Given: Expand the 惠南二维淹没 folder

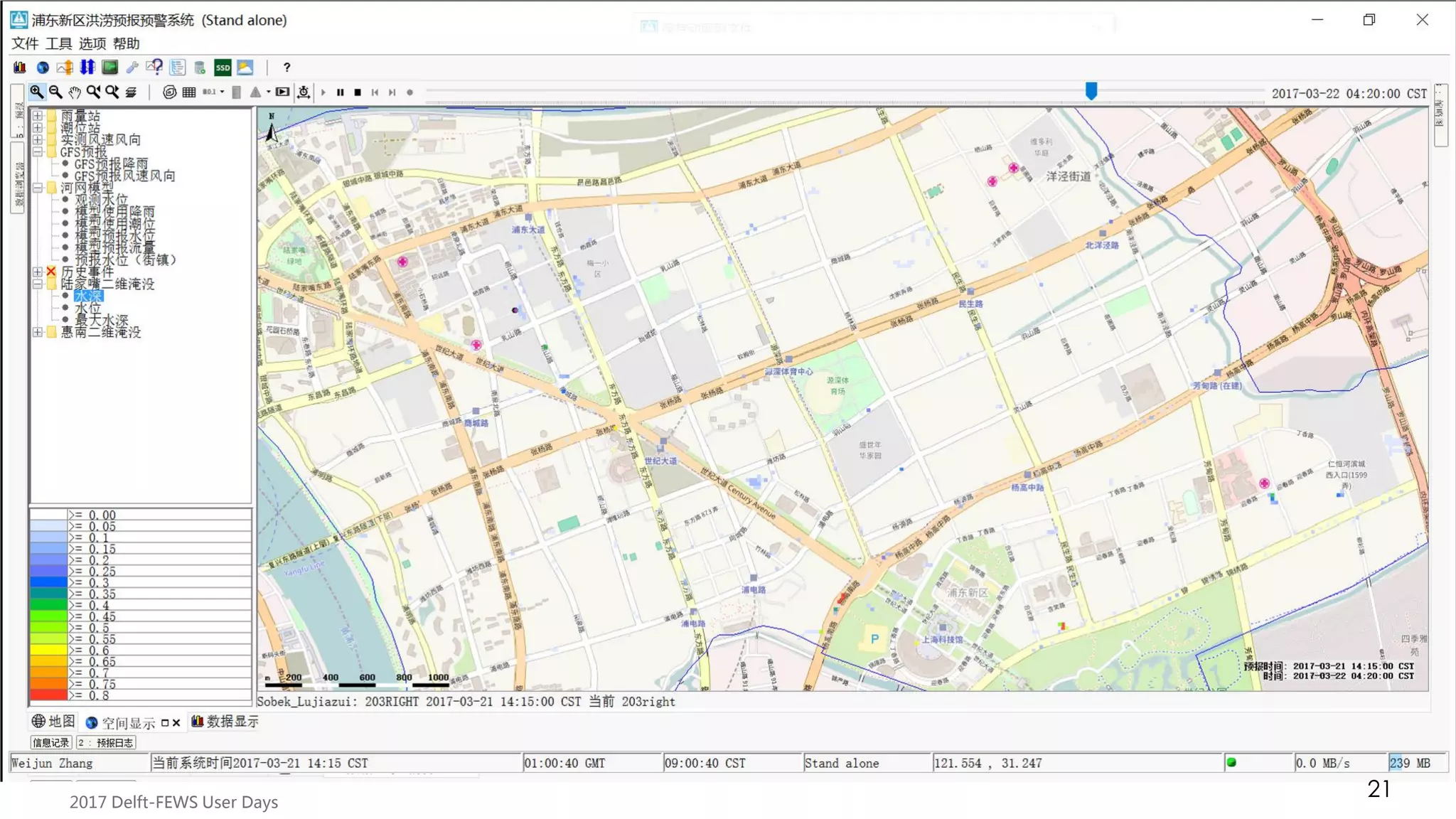Looking at the screenshot, I should point(38,332).
